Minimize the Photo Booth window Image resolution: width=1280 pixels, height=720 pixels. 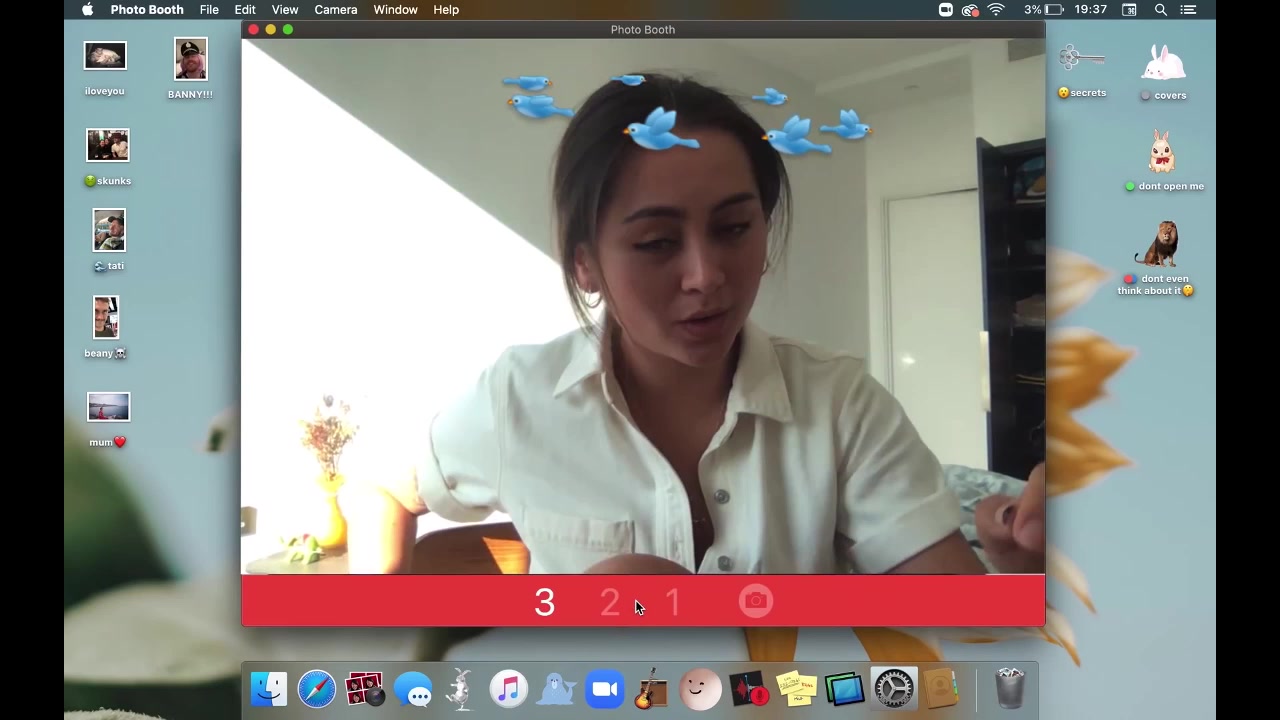[x=270, y=30]
